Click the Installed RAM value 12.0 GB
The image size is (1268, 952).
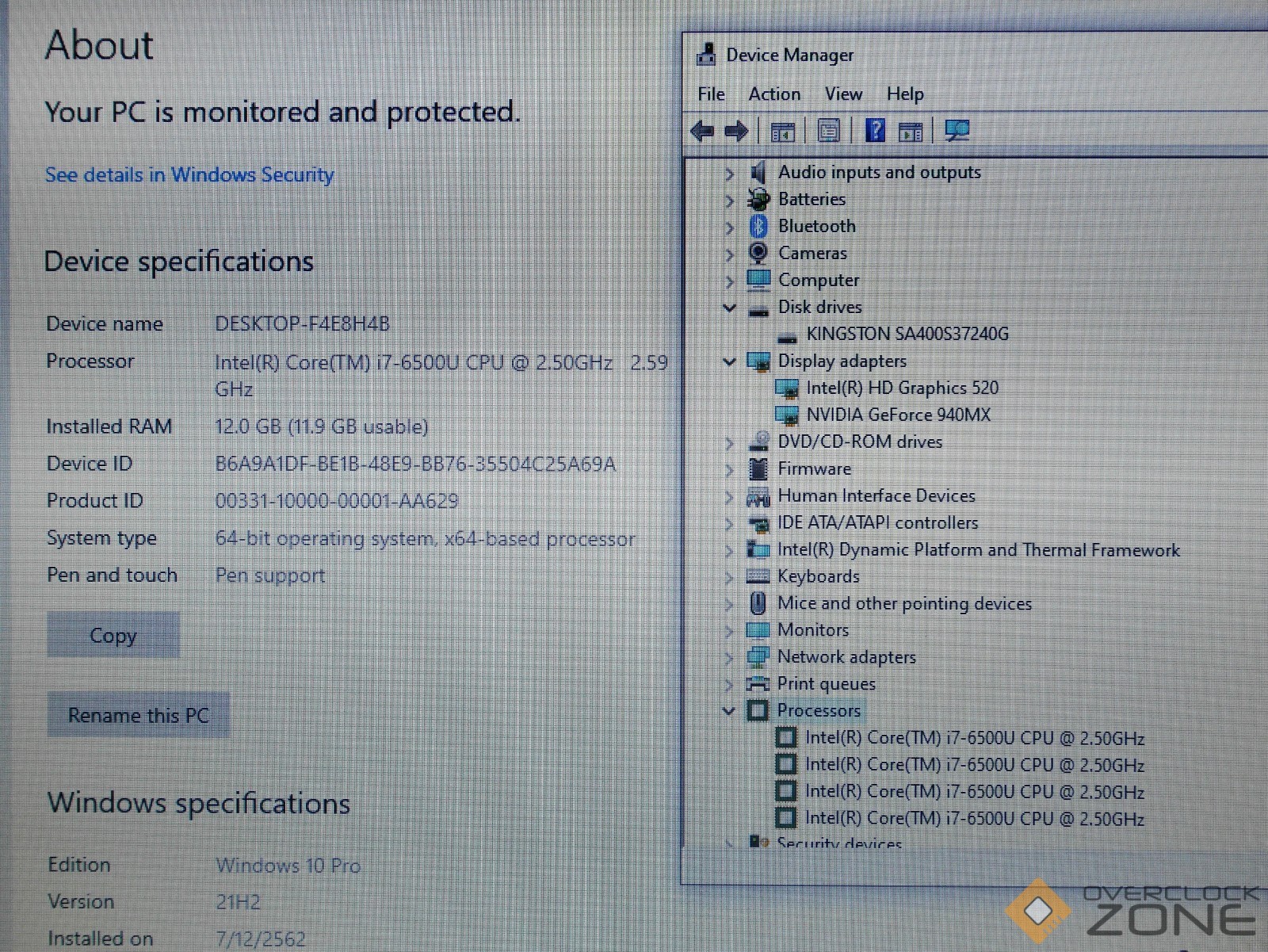[321, 426]
